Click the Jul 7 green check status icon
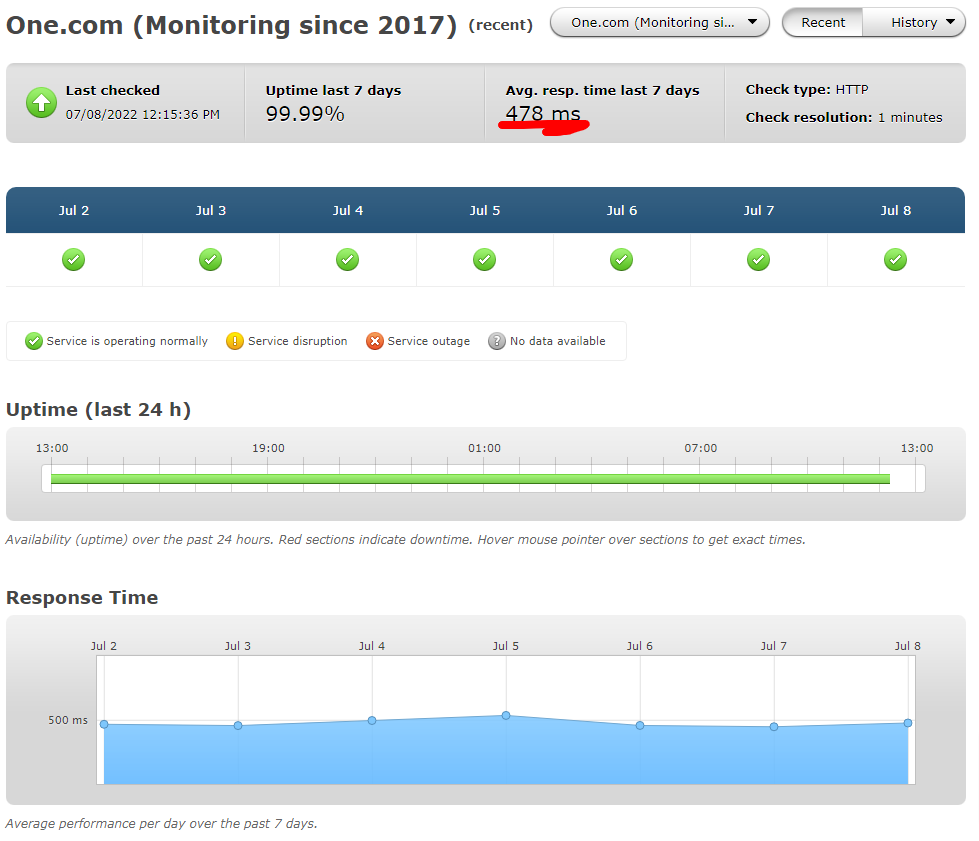The image size is (979, 841). [759, 259]
